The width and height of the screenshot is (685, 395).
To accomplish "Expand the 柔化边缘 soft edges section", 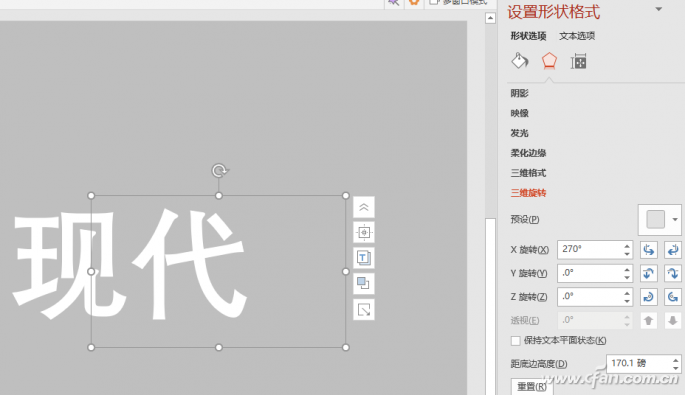I will 529,153.
